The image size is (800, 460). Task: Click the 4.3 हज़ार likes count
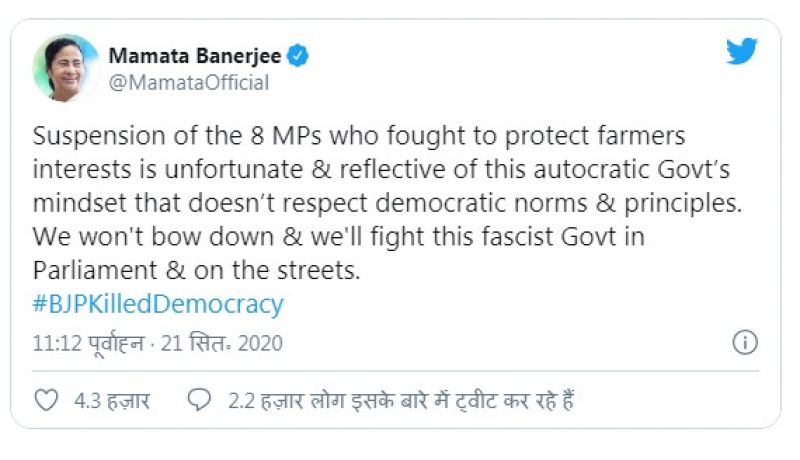pyautogui.click(x=112, y=401)
